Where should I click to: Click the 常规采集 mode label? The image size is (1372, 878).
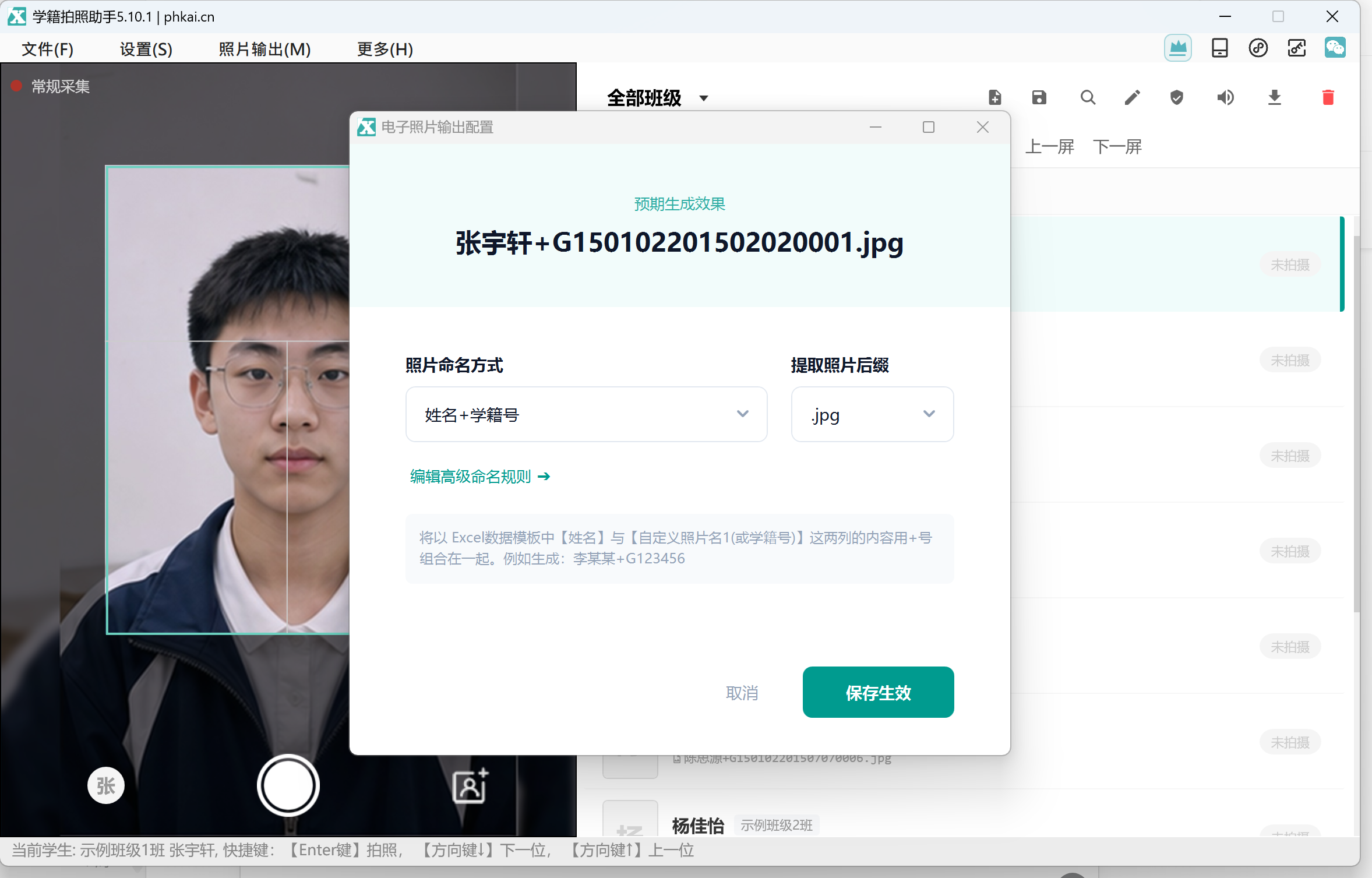click(x=61, y=86)
